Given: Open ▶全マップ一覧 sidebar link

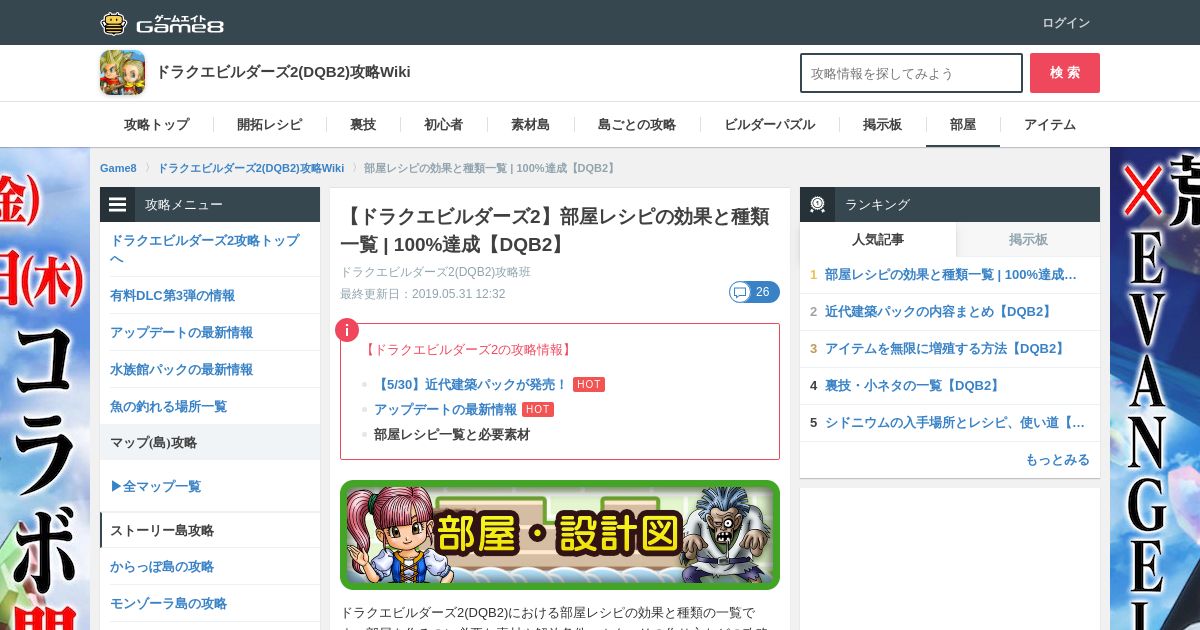Looking at the screenshot, I should coord(155,486).
